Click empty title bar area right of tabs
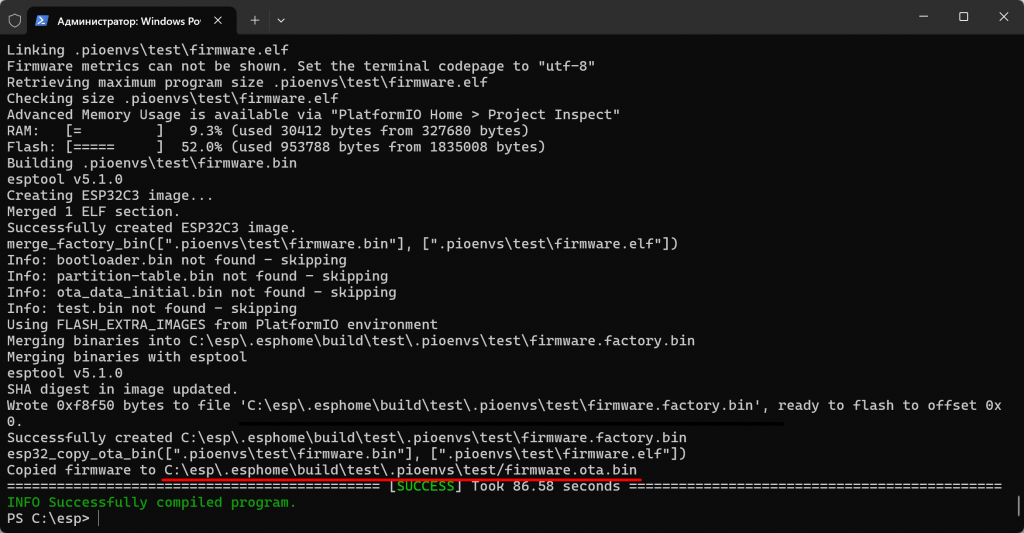The height and width of the screenshot is (533, 1024). pyautogui.click(x=600, y=18)
